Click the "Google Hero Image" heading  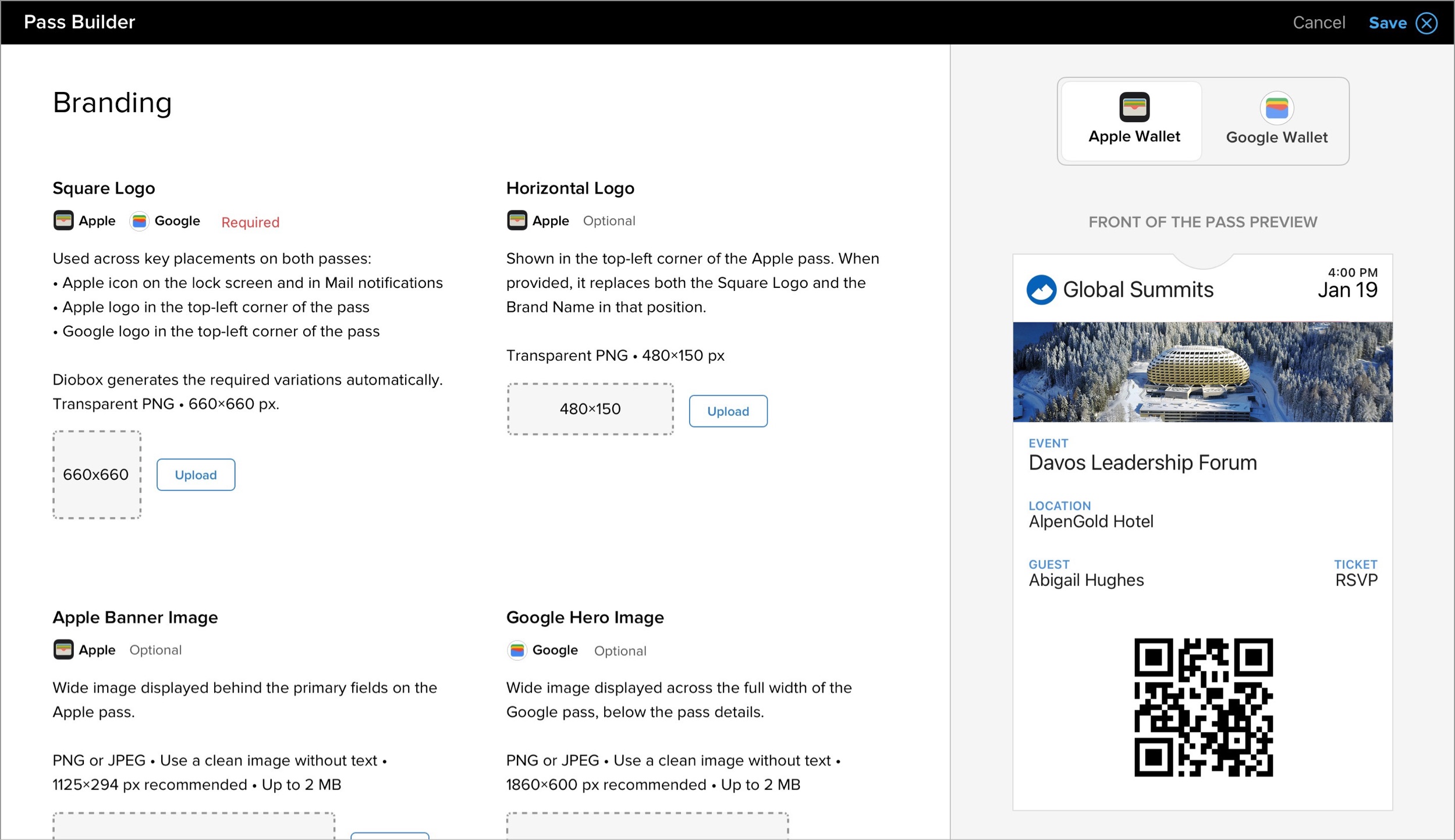(585, 618)
